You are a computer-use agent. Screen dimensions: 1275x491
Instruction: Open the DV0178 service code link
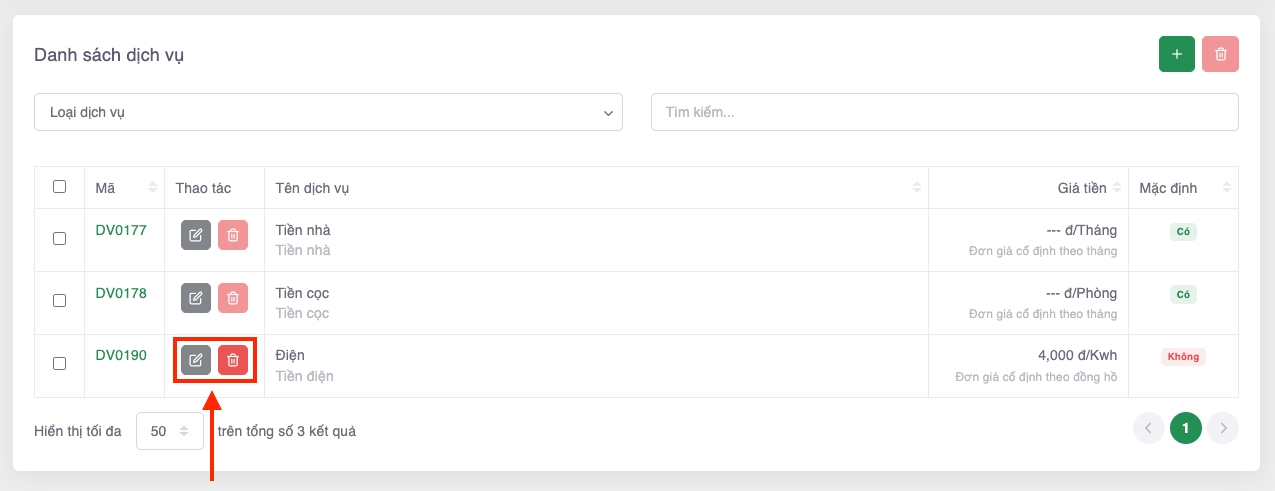point(121,293)
